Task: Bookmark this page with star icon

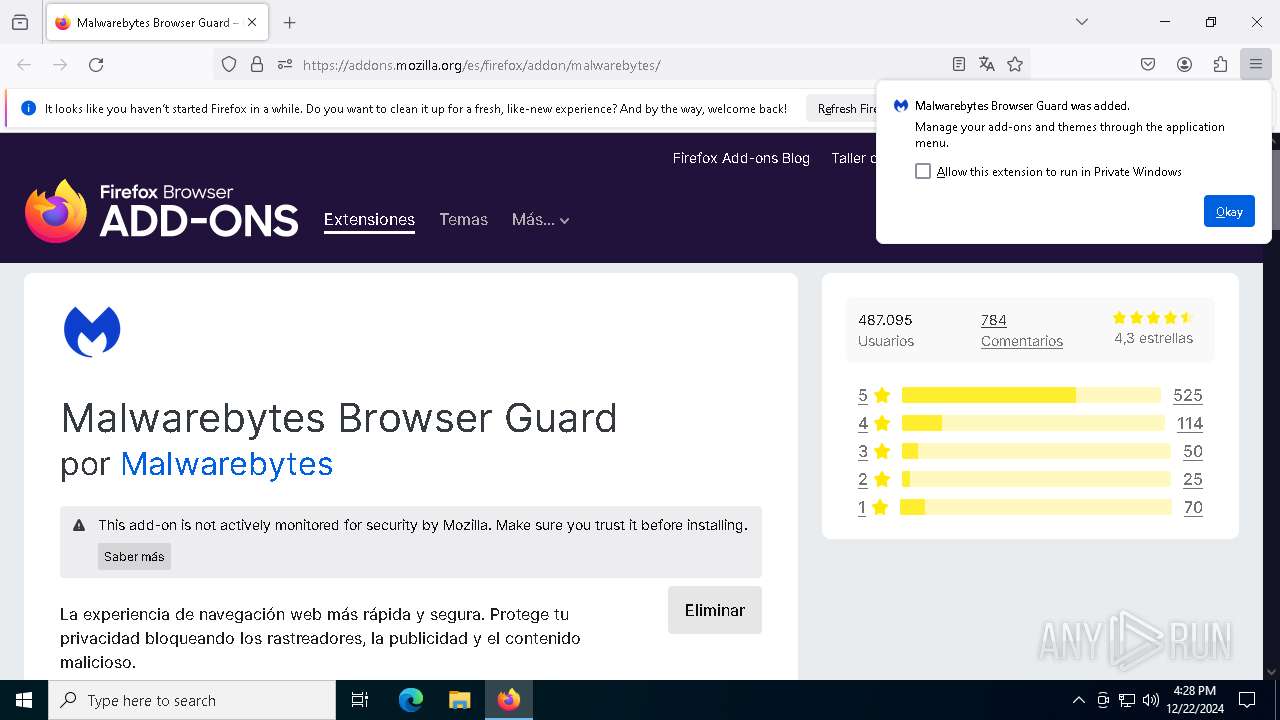Action: 1015,64
